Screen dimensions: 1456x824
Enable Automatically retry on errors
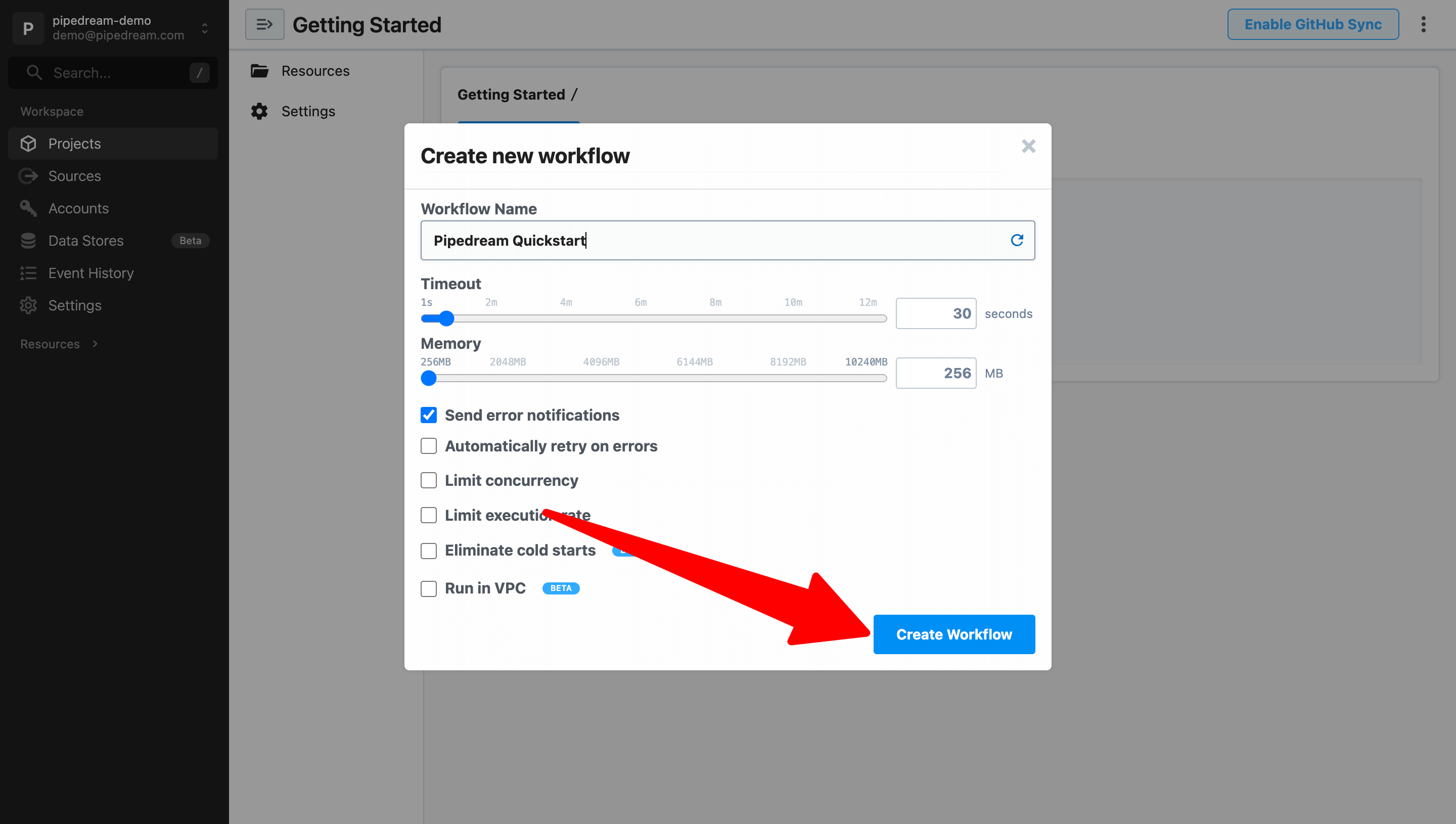pyautogui.click(x=428, y=446)
